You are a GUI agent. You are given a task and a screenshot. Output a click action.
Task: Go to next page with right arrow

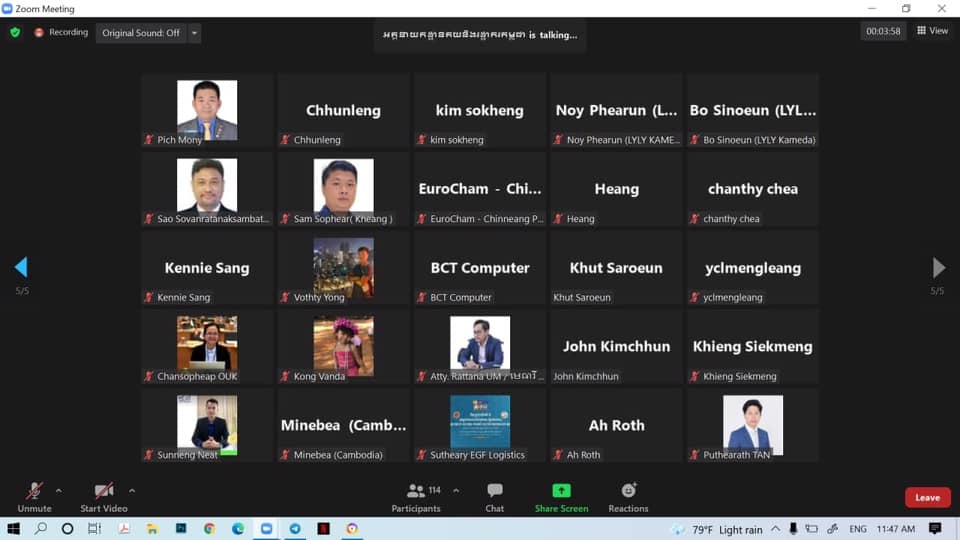click(938, 267)
